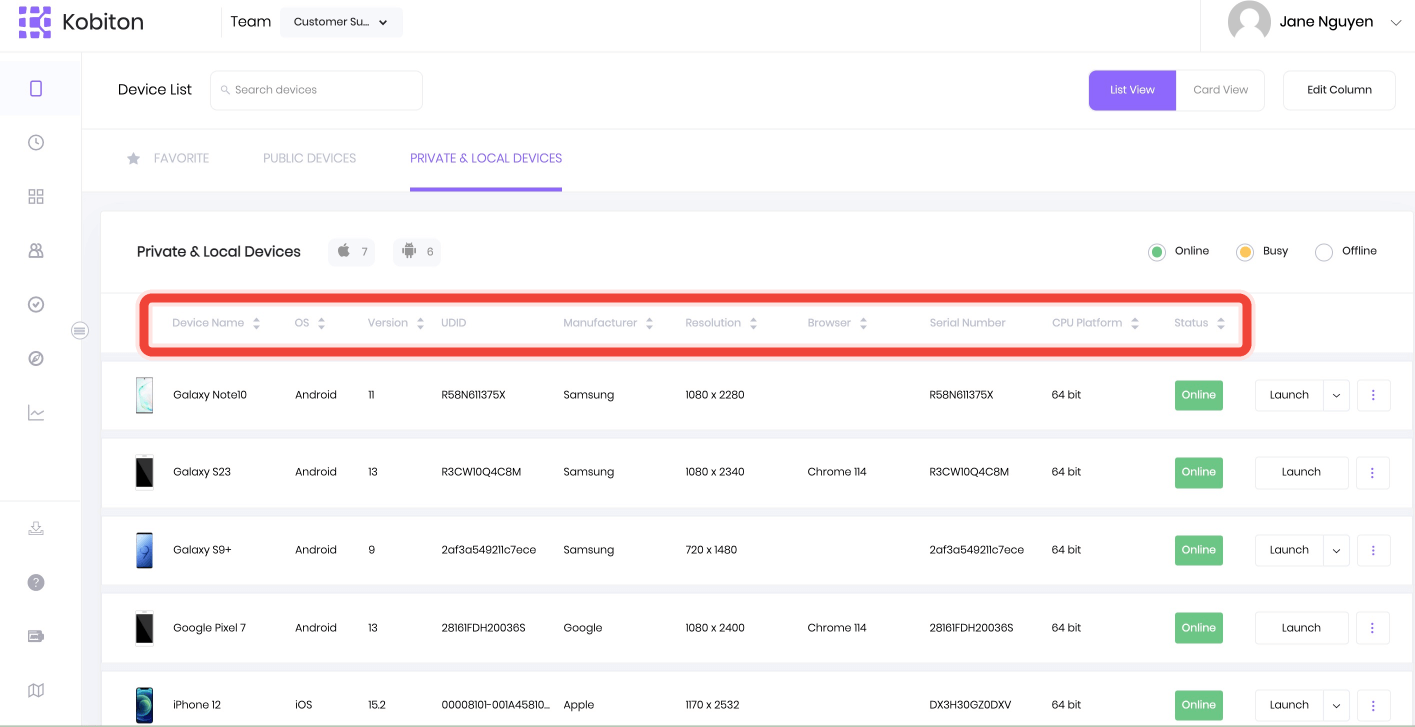The width and height of the screenshot is (1415, 727).
Task: Click serial number DX3H30GZ0DXV
Action: [970, 705]
